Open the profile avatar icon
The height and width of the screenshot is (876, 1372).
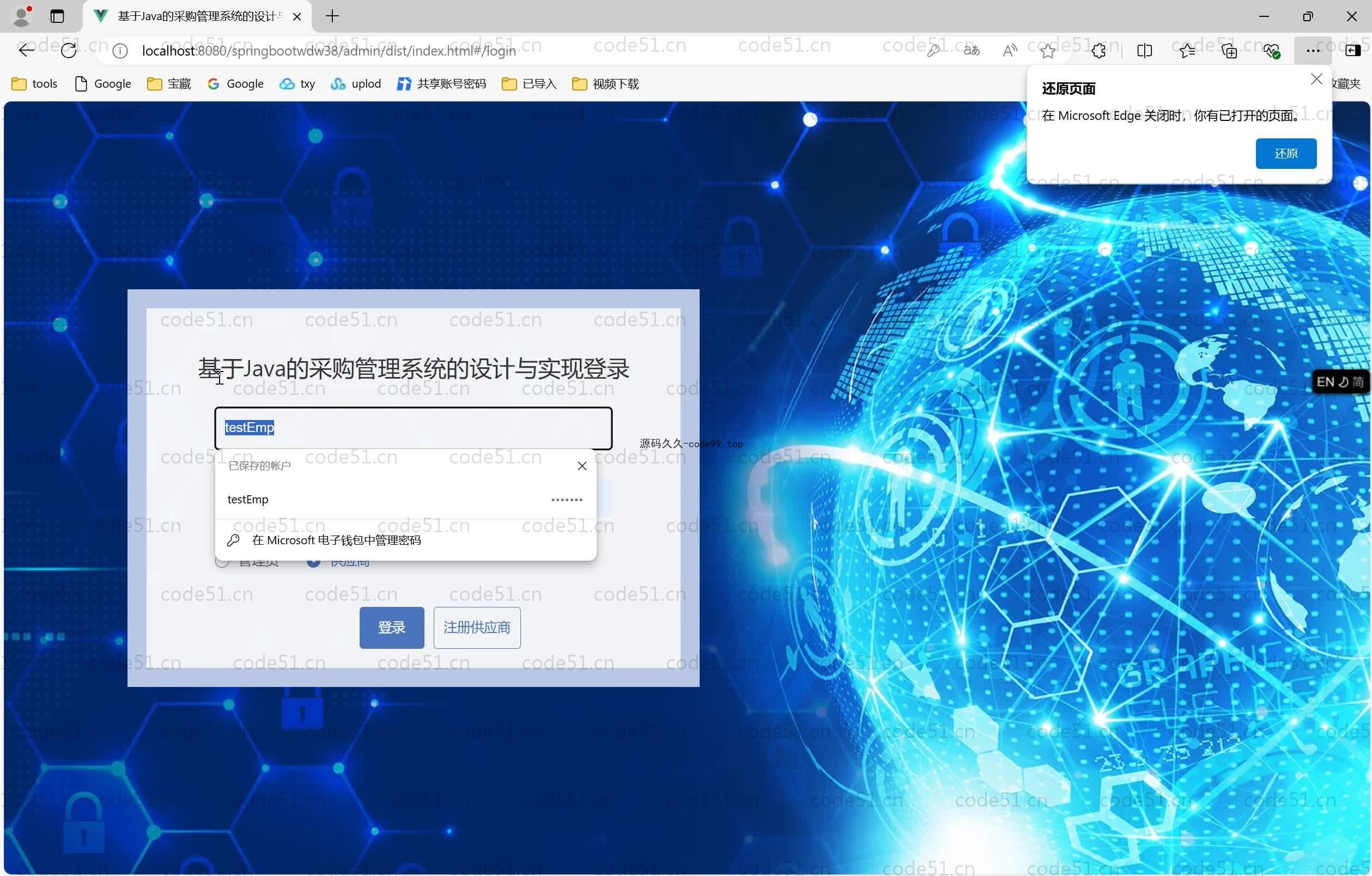point(22,16)
